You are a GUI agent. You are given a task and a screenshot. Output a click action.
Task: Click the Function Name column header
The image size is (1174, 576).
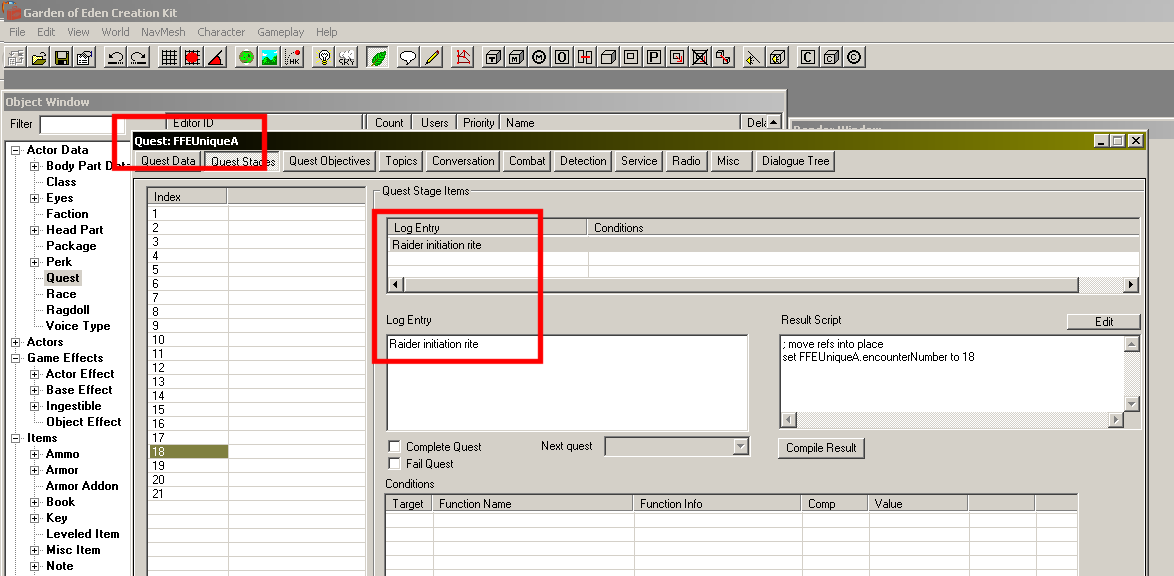click(533, 504)
